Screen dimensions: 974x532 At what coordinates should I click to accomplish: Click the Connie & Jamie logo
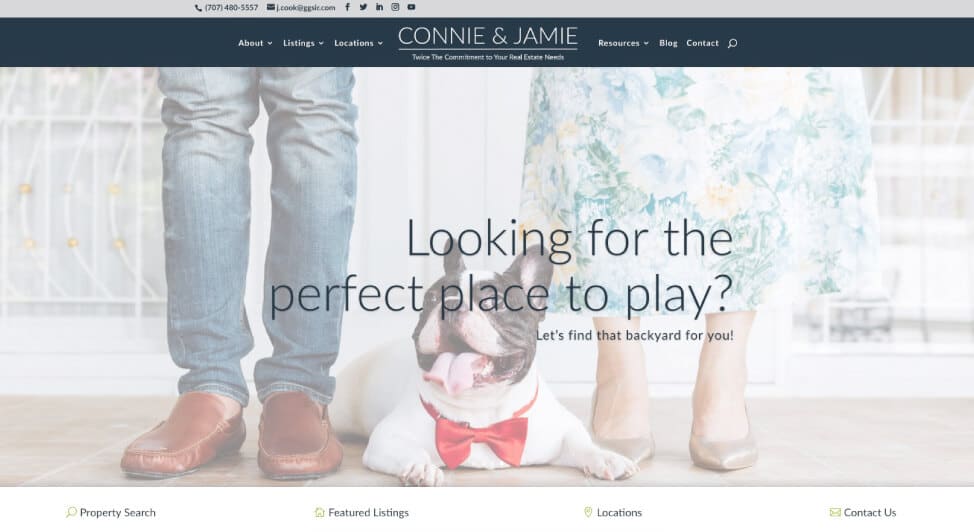coord(488,43)
